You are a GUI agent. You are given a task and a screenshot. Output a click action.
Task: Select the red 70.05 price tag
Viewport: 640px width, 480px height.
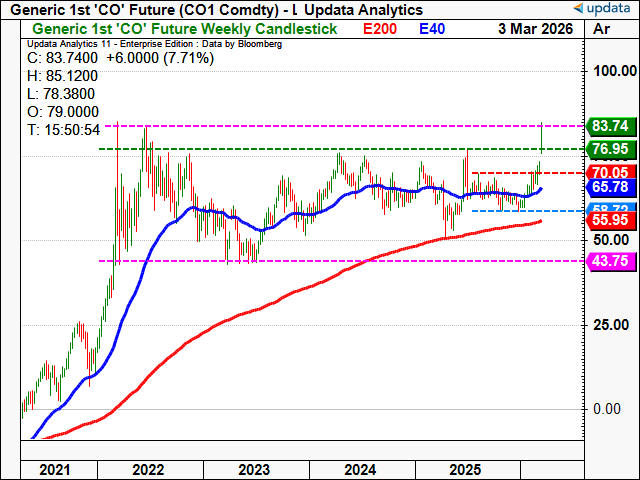(611, 172)
